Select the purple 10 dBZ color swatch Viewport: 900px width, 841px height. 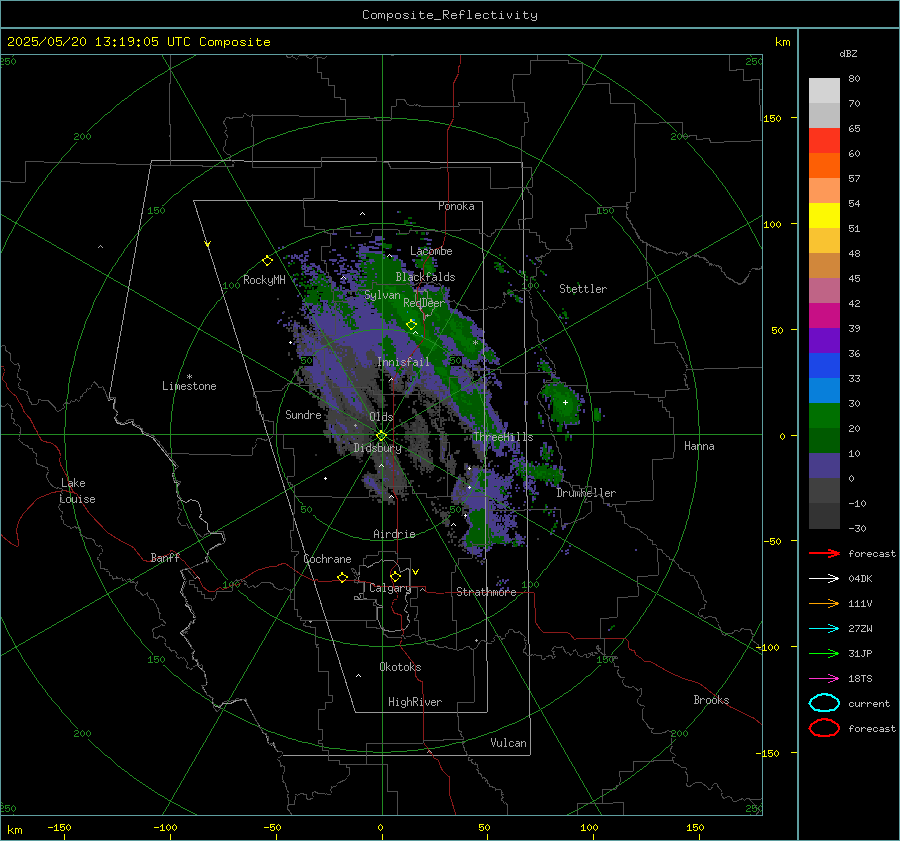824,465
